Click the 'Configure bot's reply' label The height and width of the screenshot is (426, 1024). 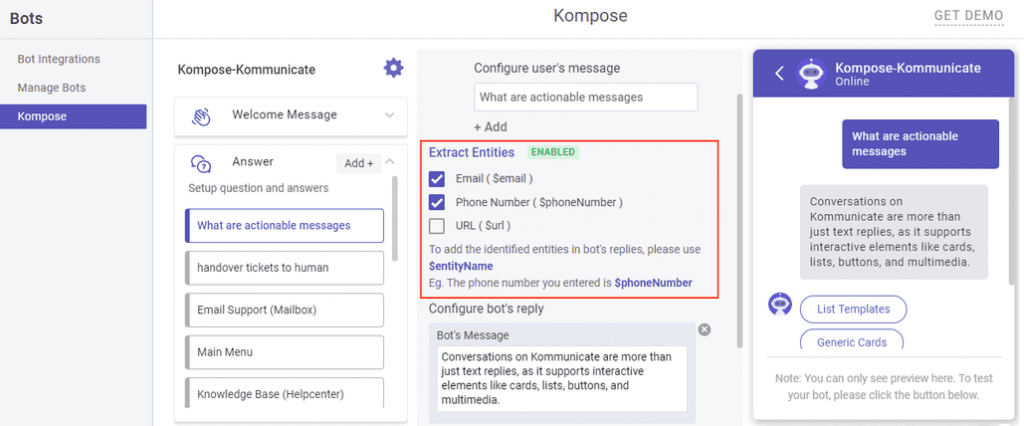pyautogui.click(x=486, y=308)
